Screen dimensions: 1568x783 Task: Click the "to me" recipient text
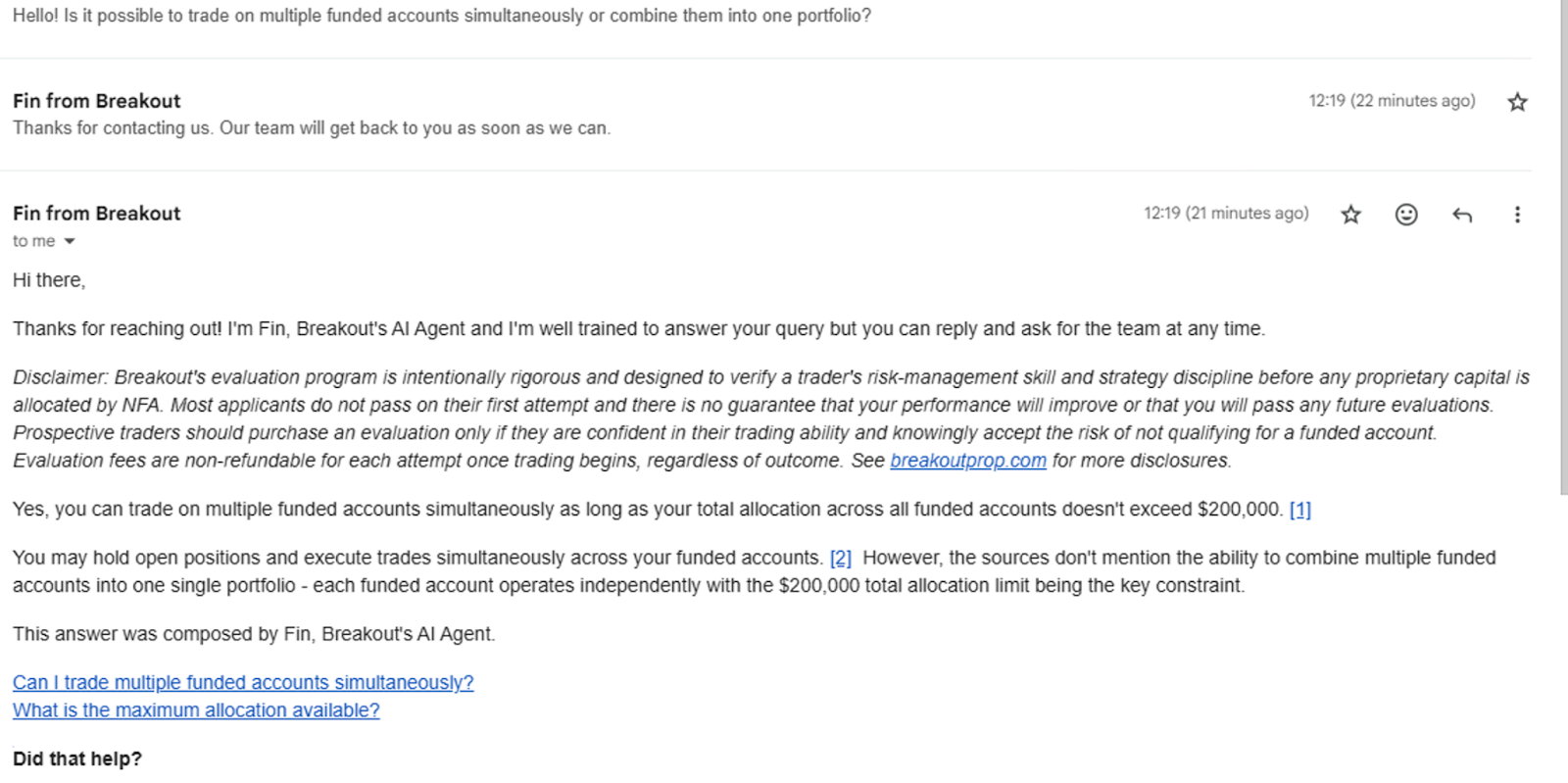tap(34, 241)
